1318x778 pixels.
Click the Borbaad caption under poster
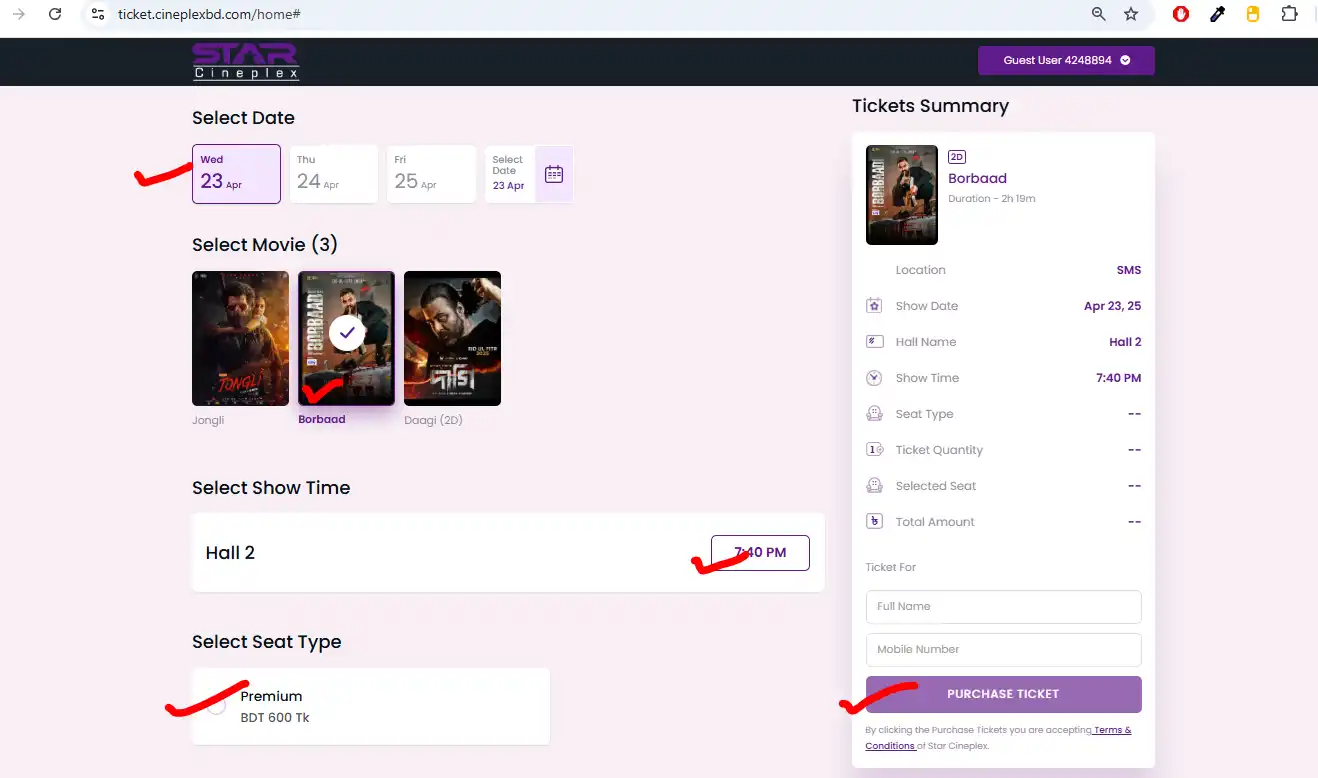click(x=321, y=420)
